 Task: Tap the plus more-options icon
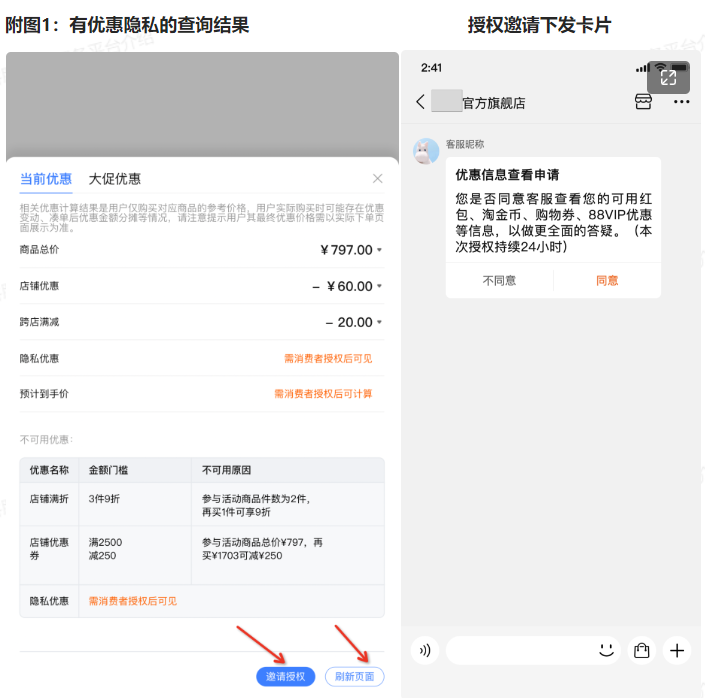677,650
